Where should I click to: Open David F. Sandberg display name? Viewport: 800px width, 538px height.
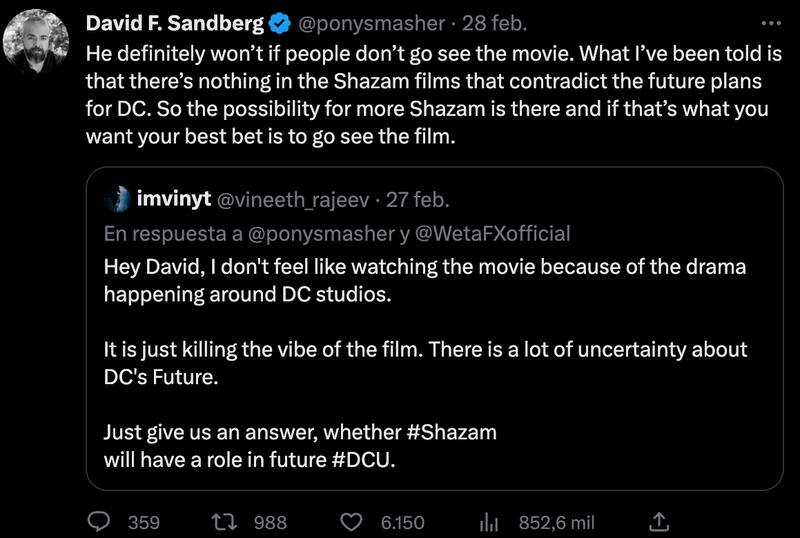174,23
